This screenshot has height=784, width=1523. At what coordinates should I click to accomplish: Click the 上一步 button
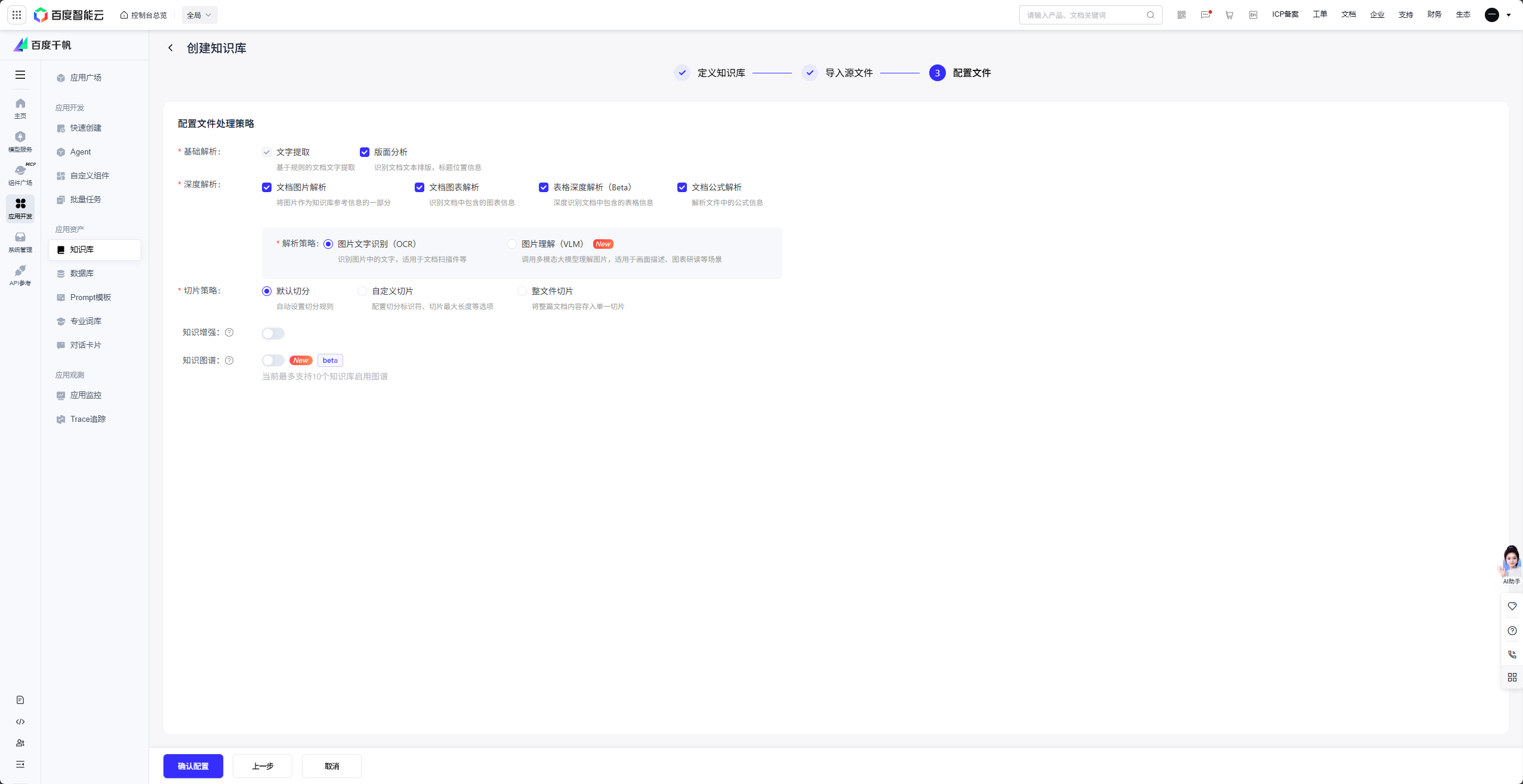coord(262,766)
